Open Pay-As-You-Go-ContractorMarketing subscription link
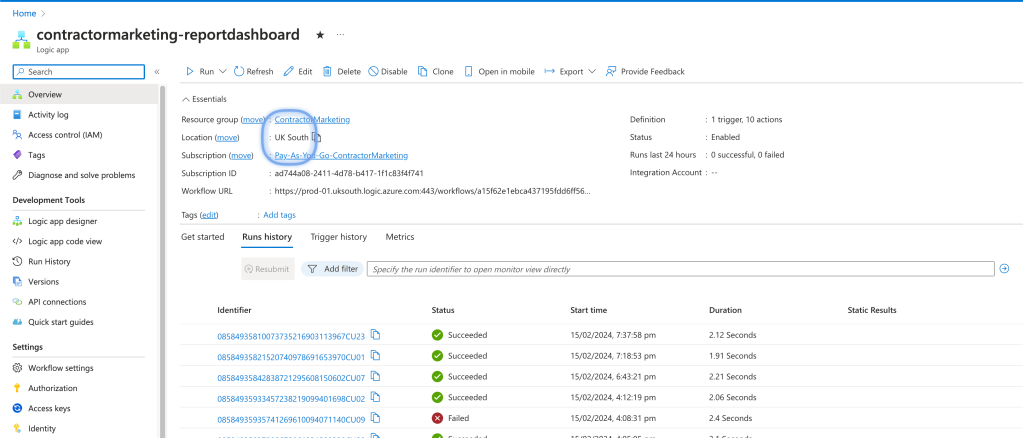Image resolution: width=1023 pixels, height=438 pixels. tap(341, 155)
